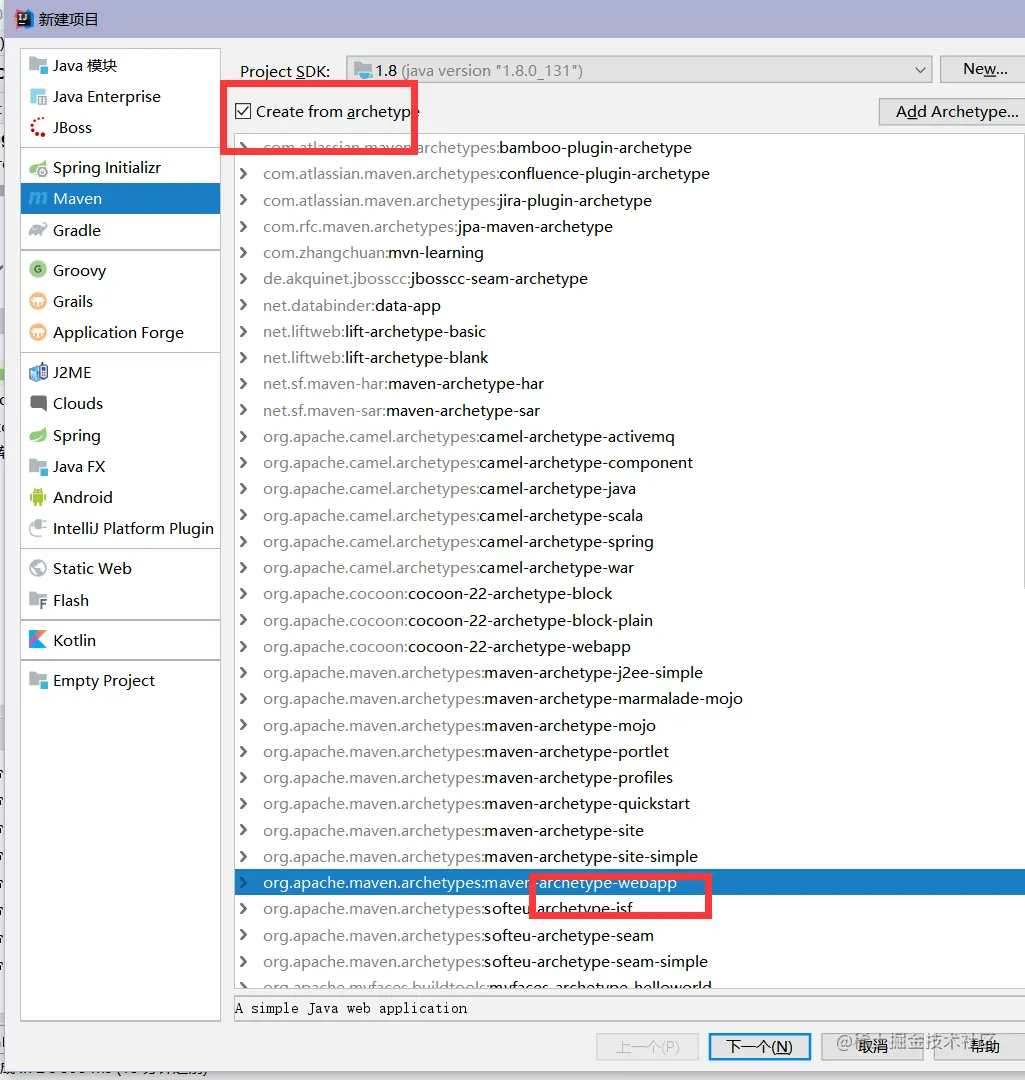Expand the camel-archetype-spring node
The height and width of the screenshot is (1080, 1025).
tap(243, 541)
